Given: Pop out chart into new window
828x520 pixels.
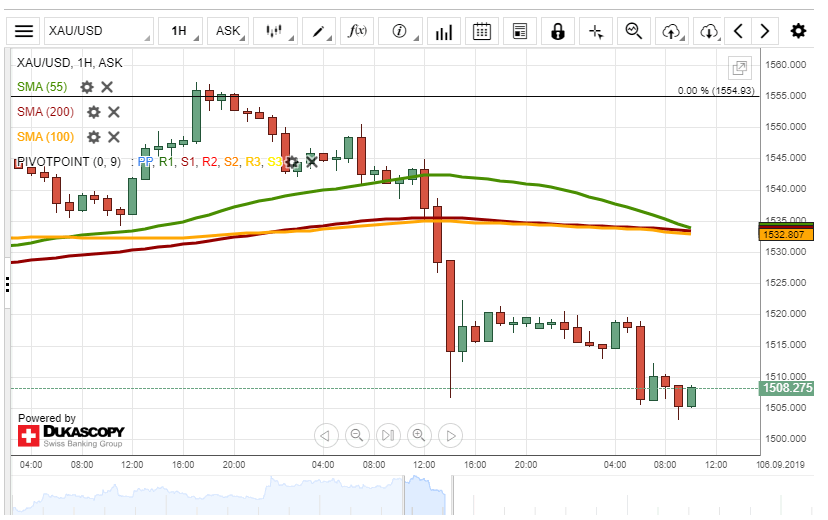Looking at the screenshot, I should 740,68.
